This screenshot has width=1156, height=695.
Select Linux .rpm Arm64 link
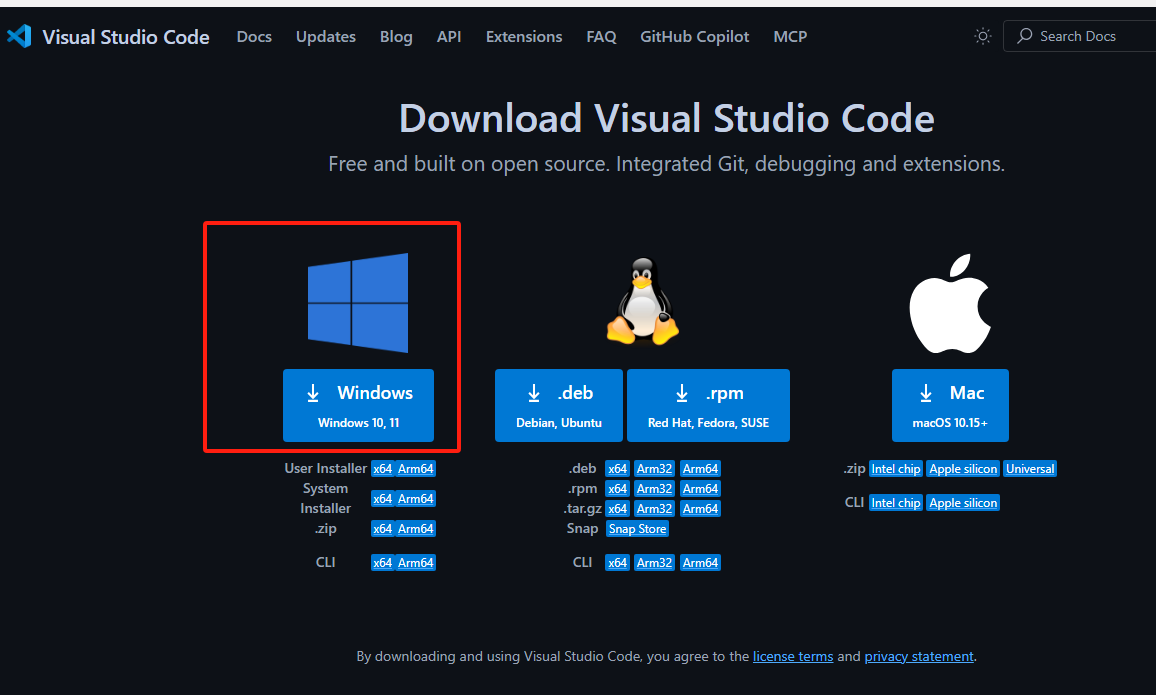pos(700,489)
